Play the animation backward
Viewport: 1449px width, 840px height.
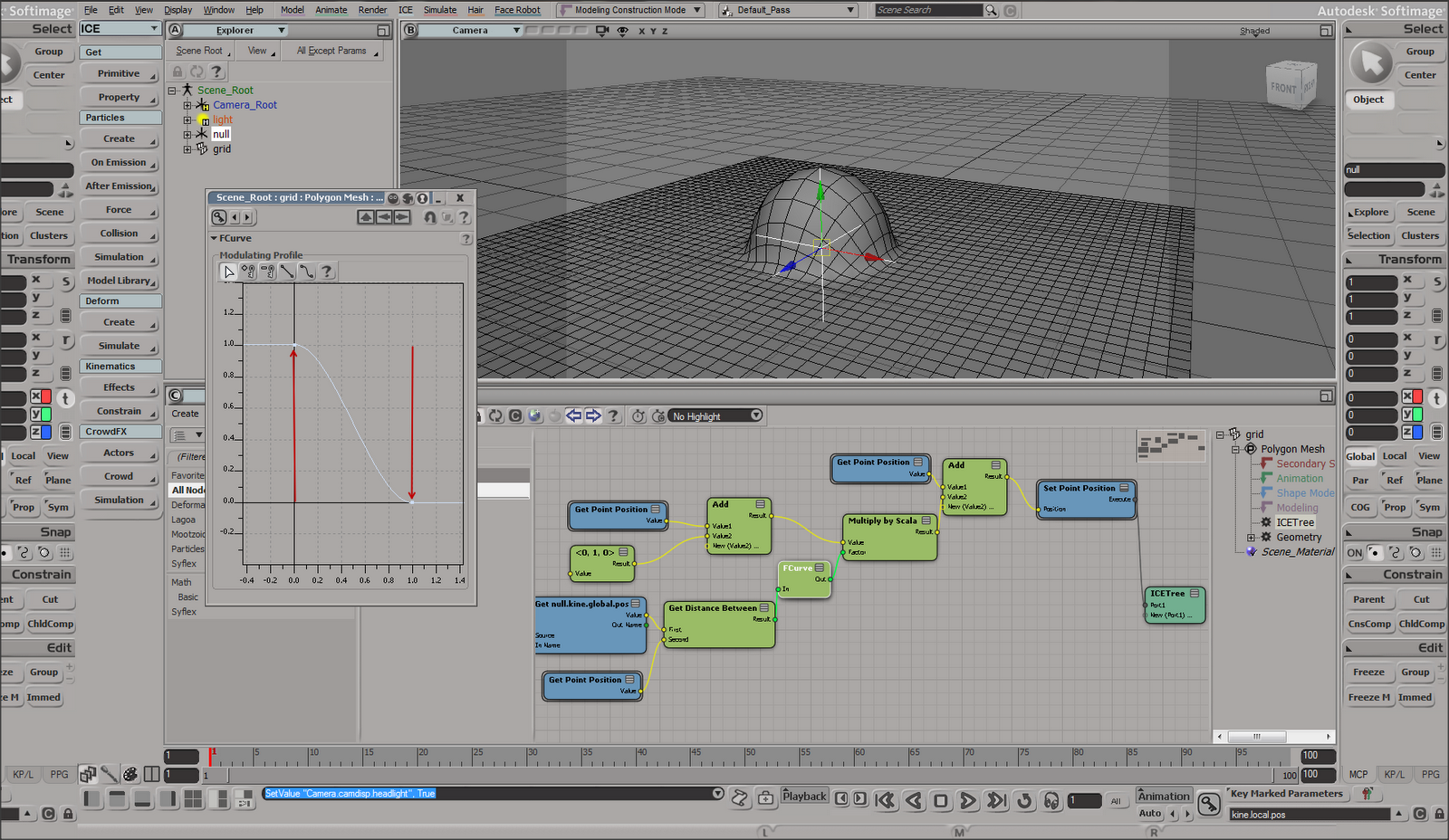coord(914,800)
